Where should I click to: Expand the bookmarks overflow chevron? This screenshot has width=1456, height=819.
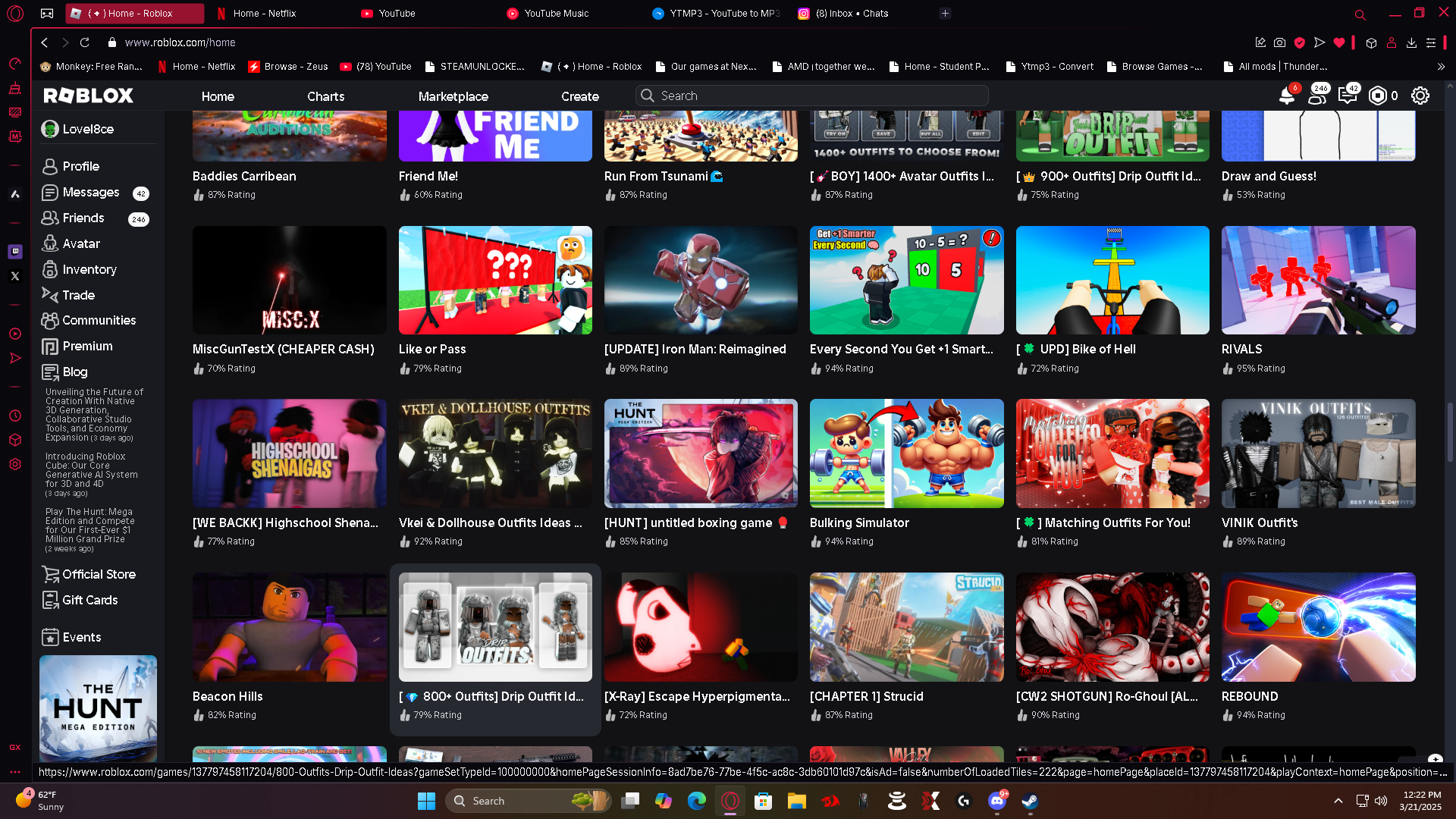(1441, 67)
